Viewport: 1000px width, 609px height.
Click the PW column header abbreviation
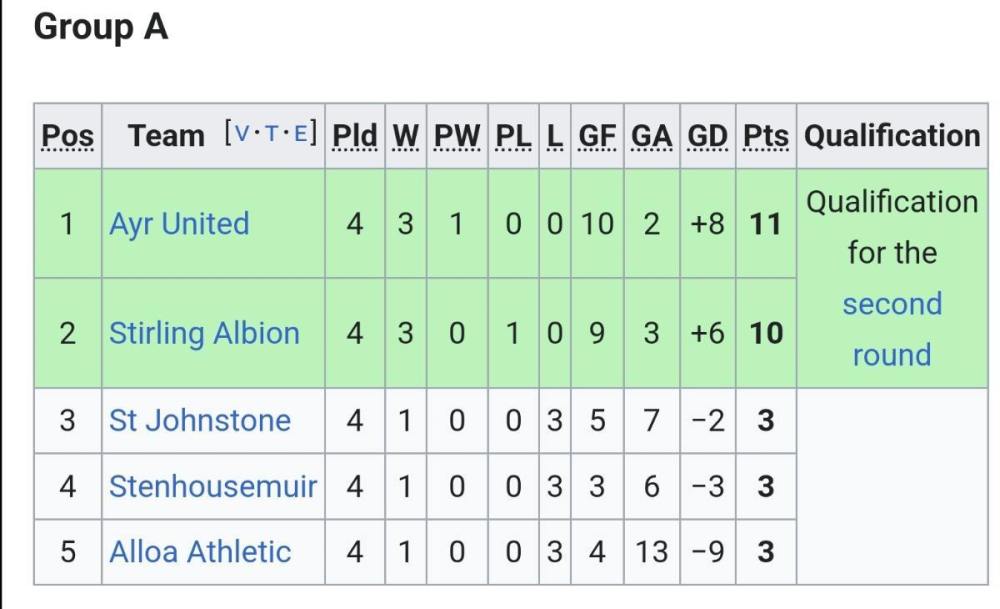pyautogui.click(x=457, y=136)
